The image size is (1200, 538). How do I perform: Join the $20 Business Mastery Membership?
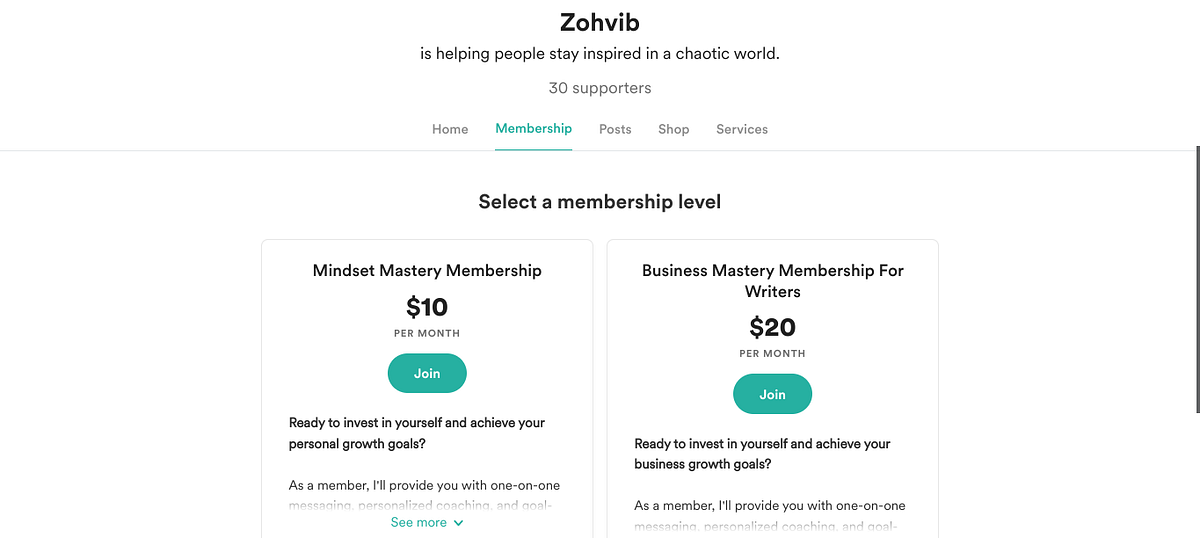coord(772,394)
